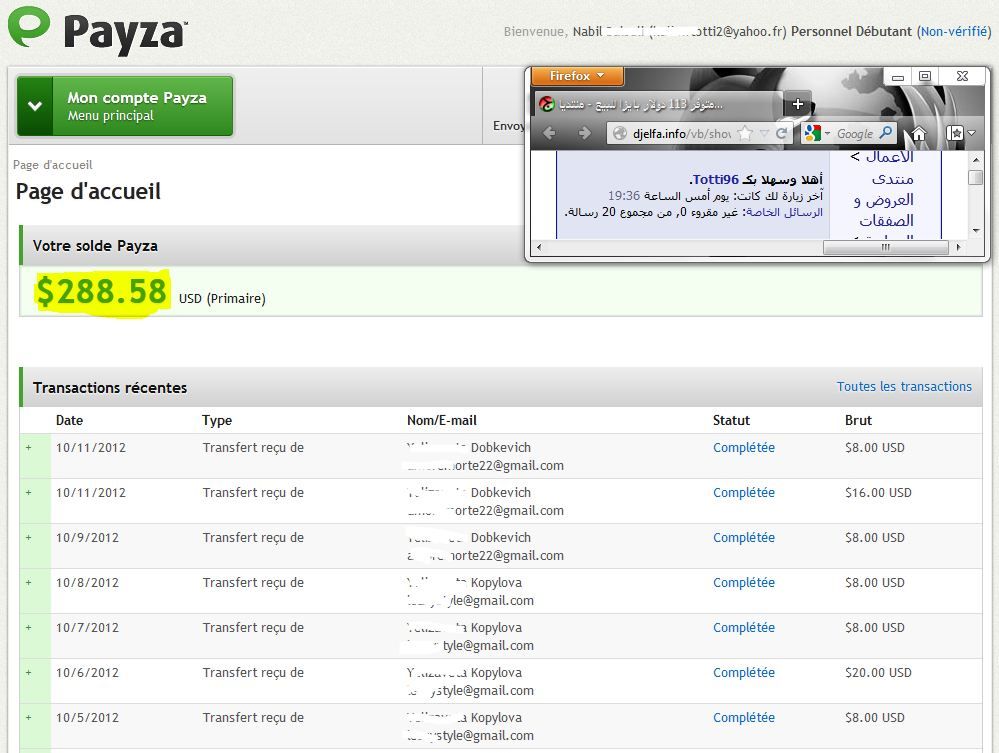999x753 pixels.
Task: Click the site identity globe in the URL bar
Action: (619, 133)
